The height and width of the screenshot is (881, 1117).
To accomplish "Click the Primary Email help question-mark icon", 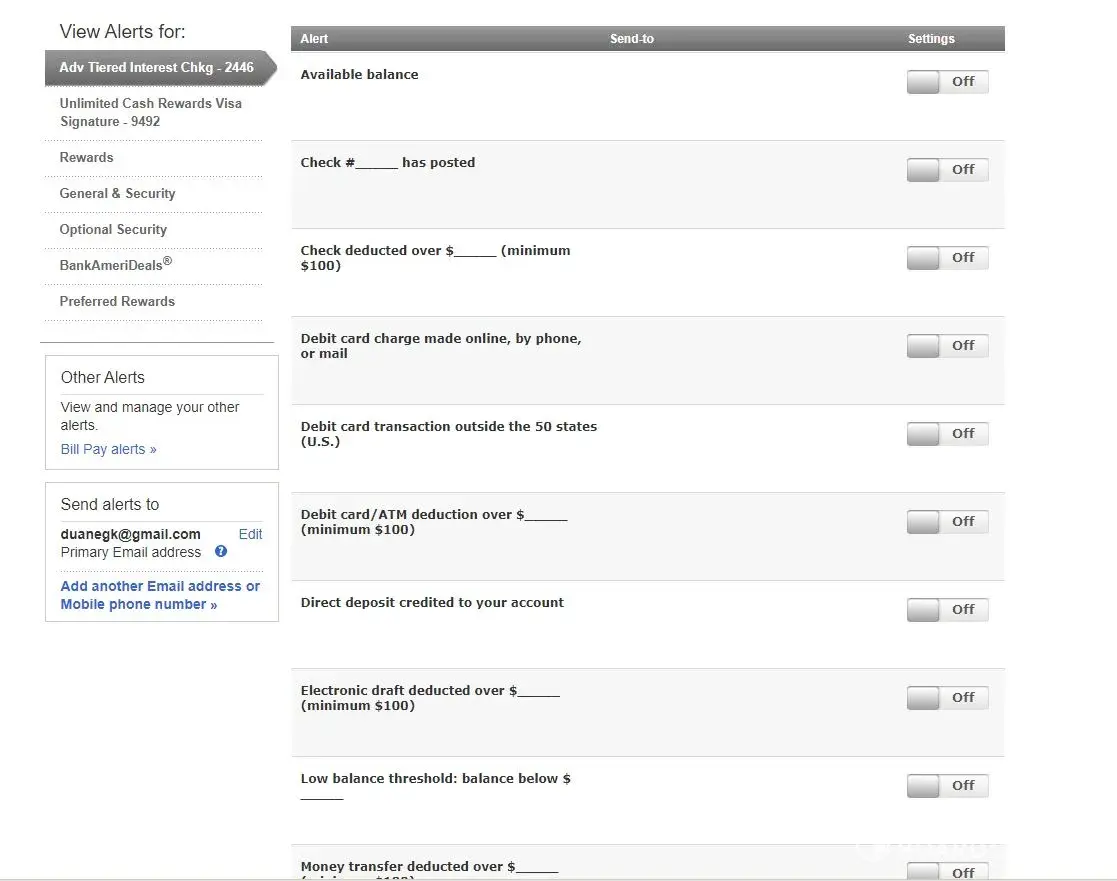I will point(221,551).
